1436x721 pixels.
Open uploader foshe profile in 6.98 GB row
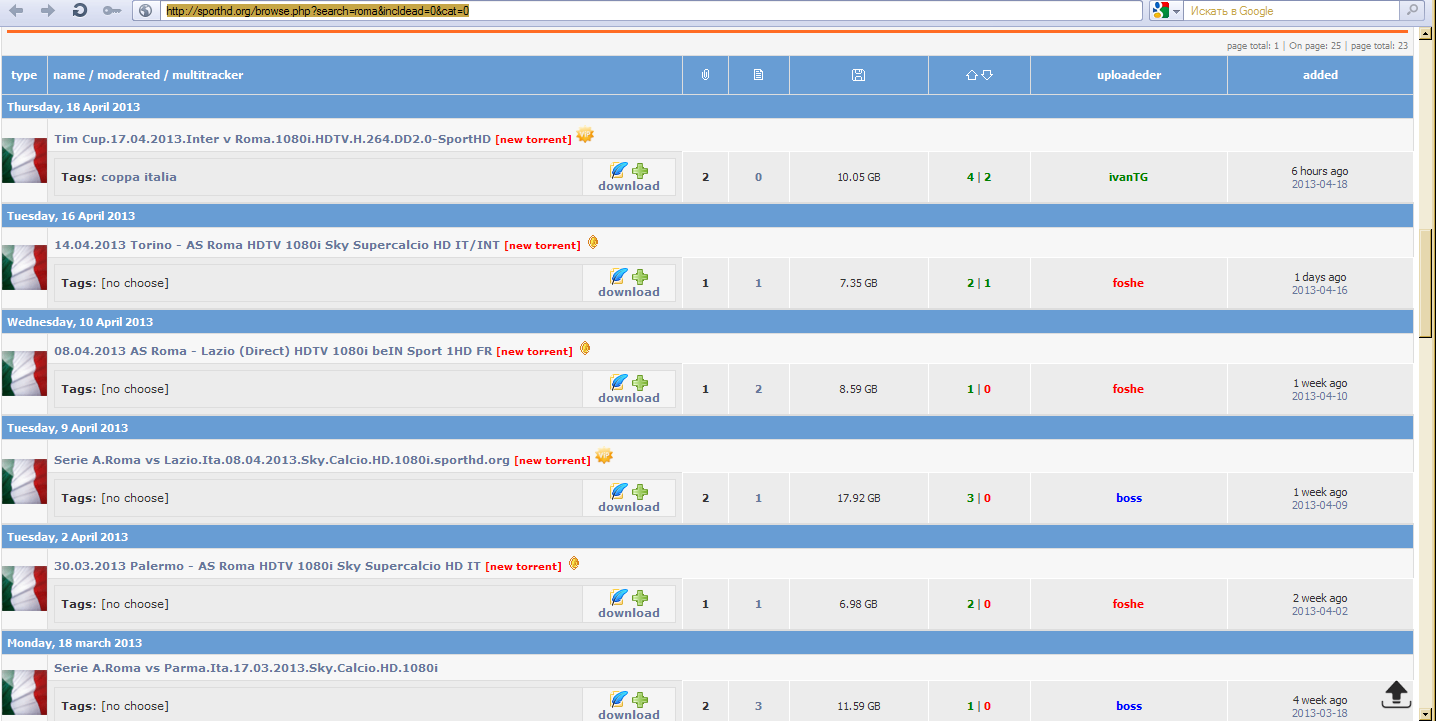[1128, 604]
